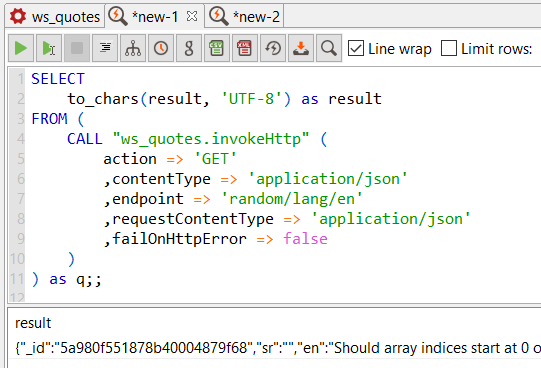This screenshot has height=368, width=541.
Task: Enable the Limit rows checkbox
Action: [449, 48]
